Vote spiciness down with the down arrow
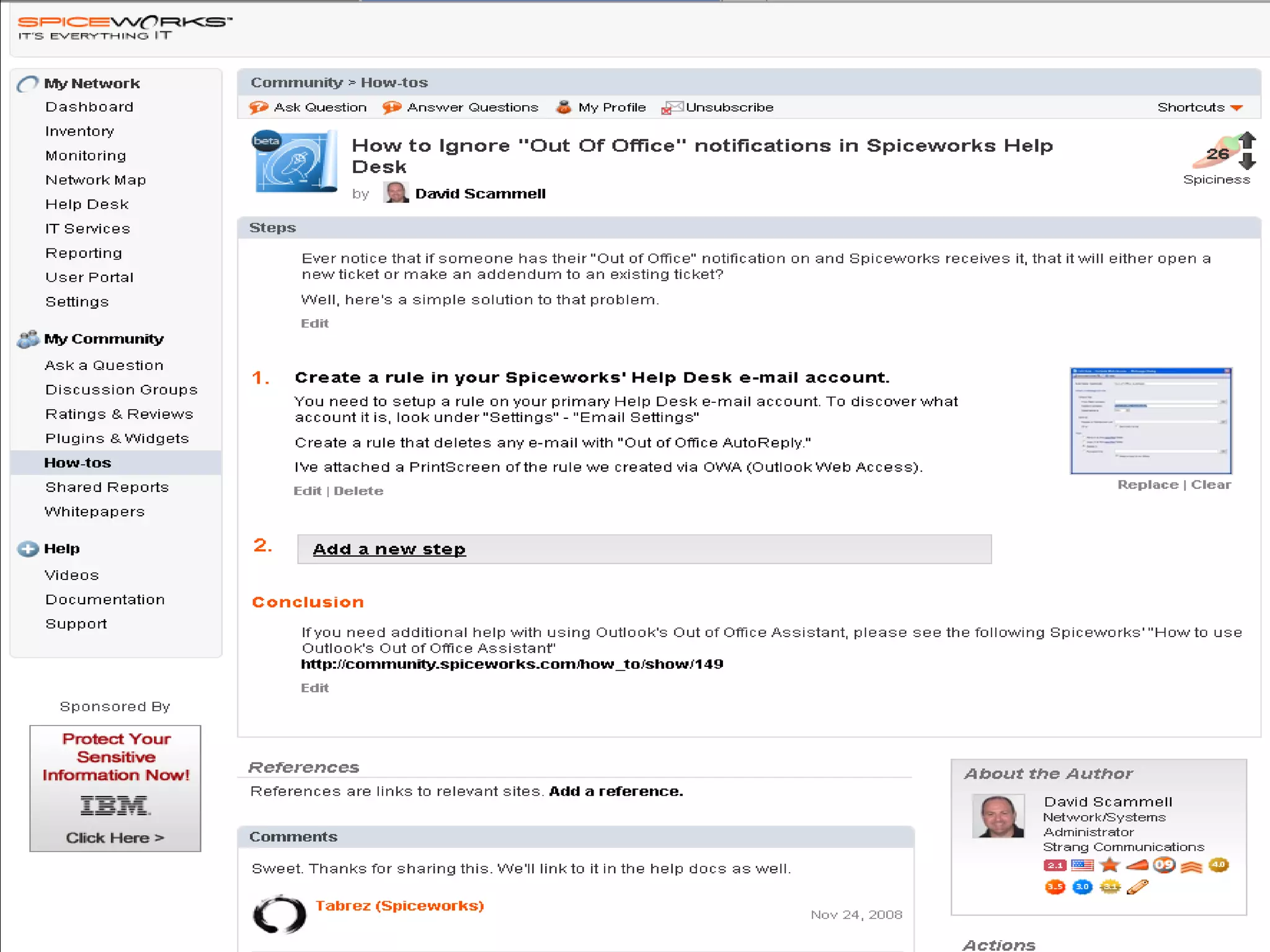This screenshot has height=952, width=1270. [1247, 162]
